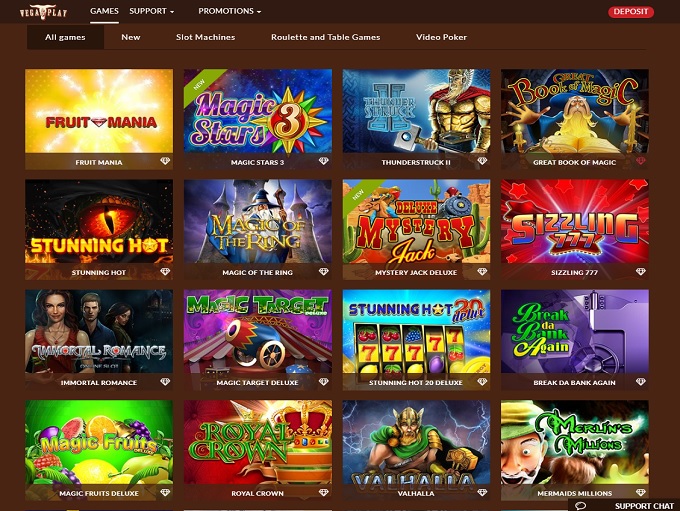Screen dimensions: 680x511
Task: Click the diamond icon on Great Book of Magic
Action: pos(641,161)
